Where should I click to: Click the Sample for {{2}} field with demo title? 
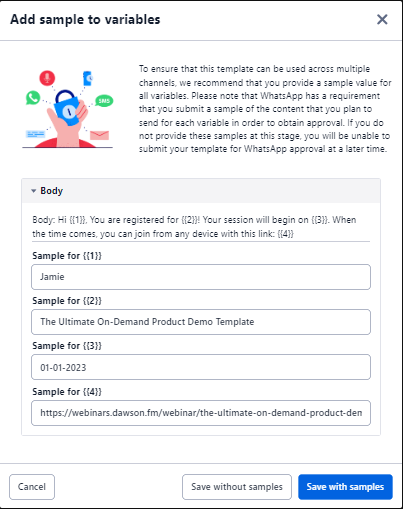[201, 322]
